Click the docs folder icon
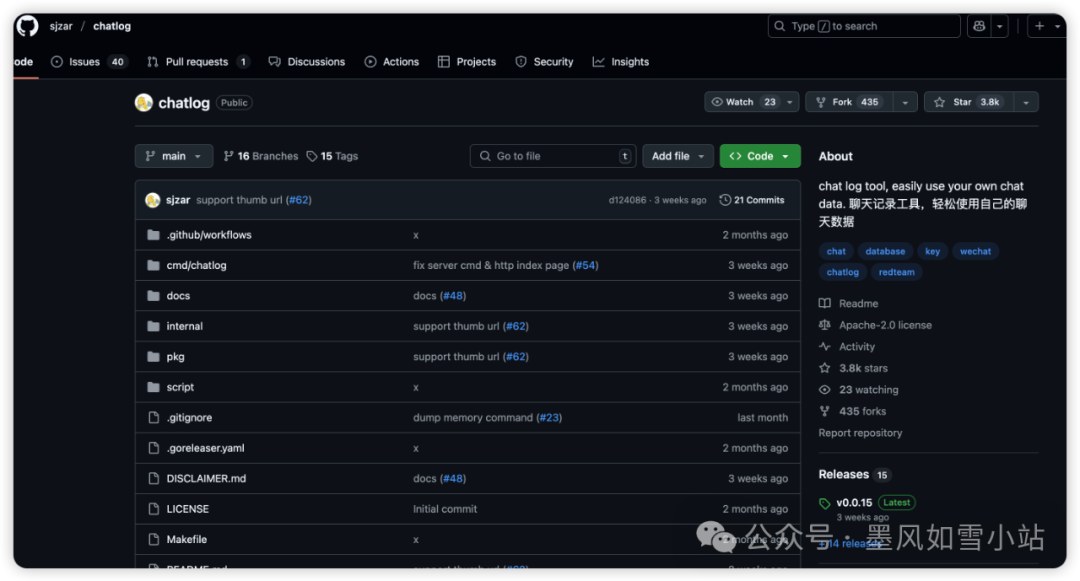1080x581 pixels. pos(154,295)
